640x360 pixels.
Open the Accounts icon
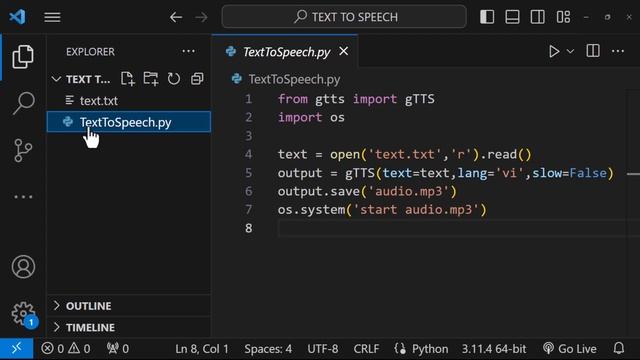(23, 267)
